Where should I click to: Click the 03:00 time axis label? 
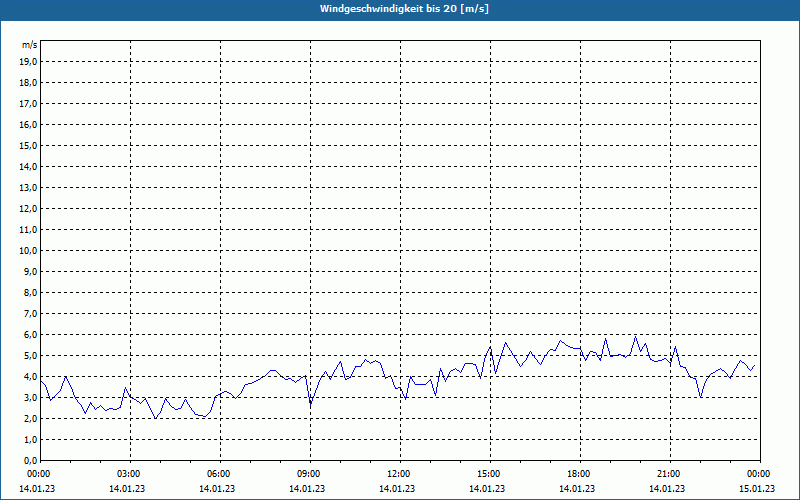(x=128, y=473)
